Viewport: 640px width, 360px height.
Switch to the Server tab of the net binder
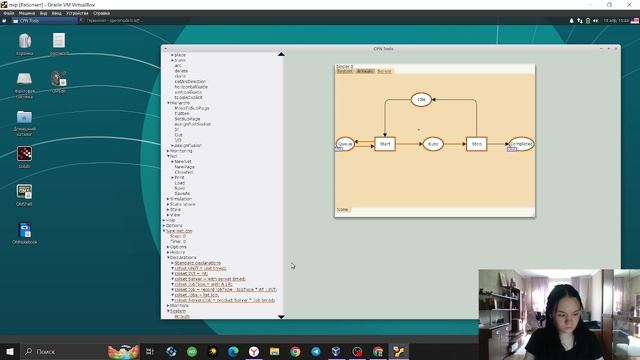coord(384,71)
